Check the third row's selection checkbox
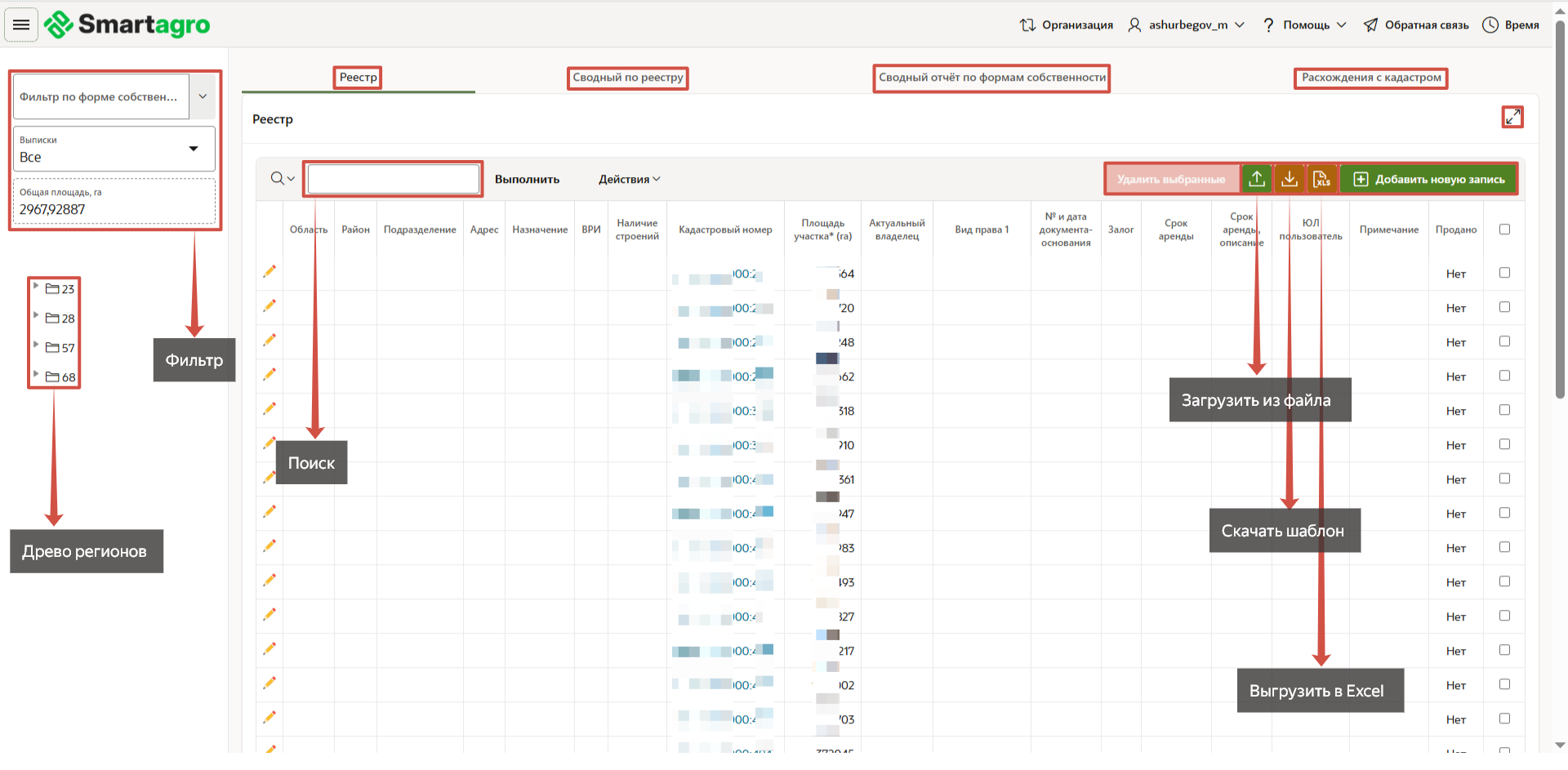The height and width of the screenshot is (770, 1568). tap(1504, 341)
